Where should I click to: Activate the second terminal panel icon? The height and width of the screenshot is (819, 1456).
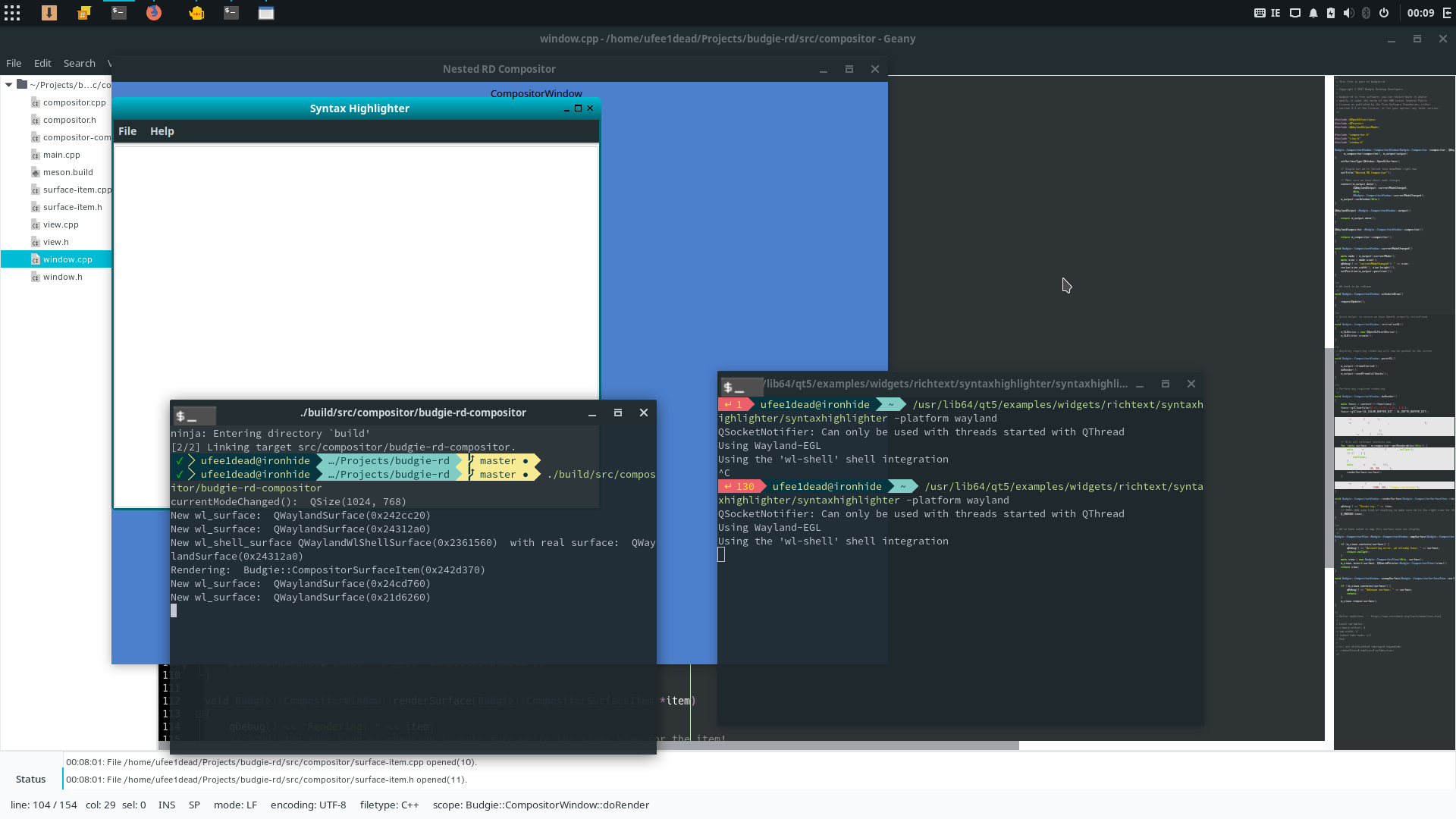pyautogui.click(x=231, y=13)
